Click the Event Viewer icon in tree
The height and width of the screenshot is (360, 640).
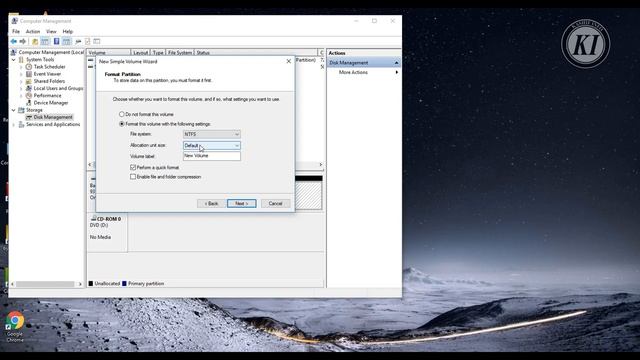29,74
